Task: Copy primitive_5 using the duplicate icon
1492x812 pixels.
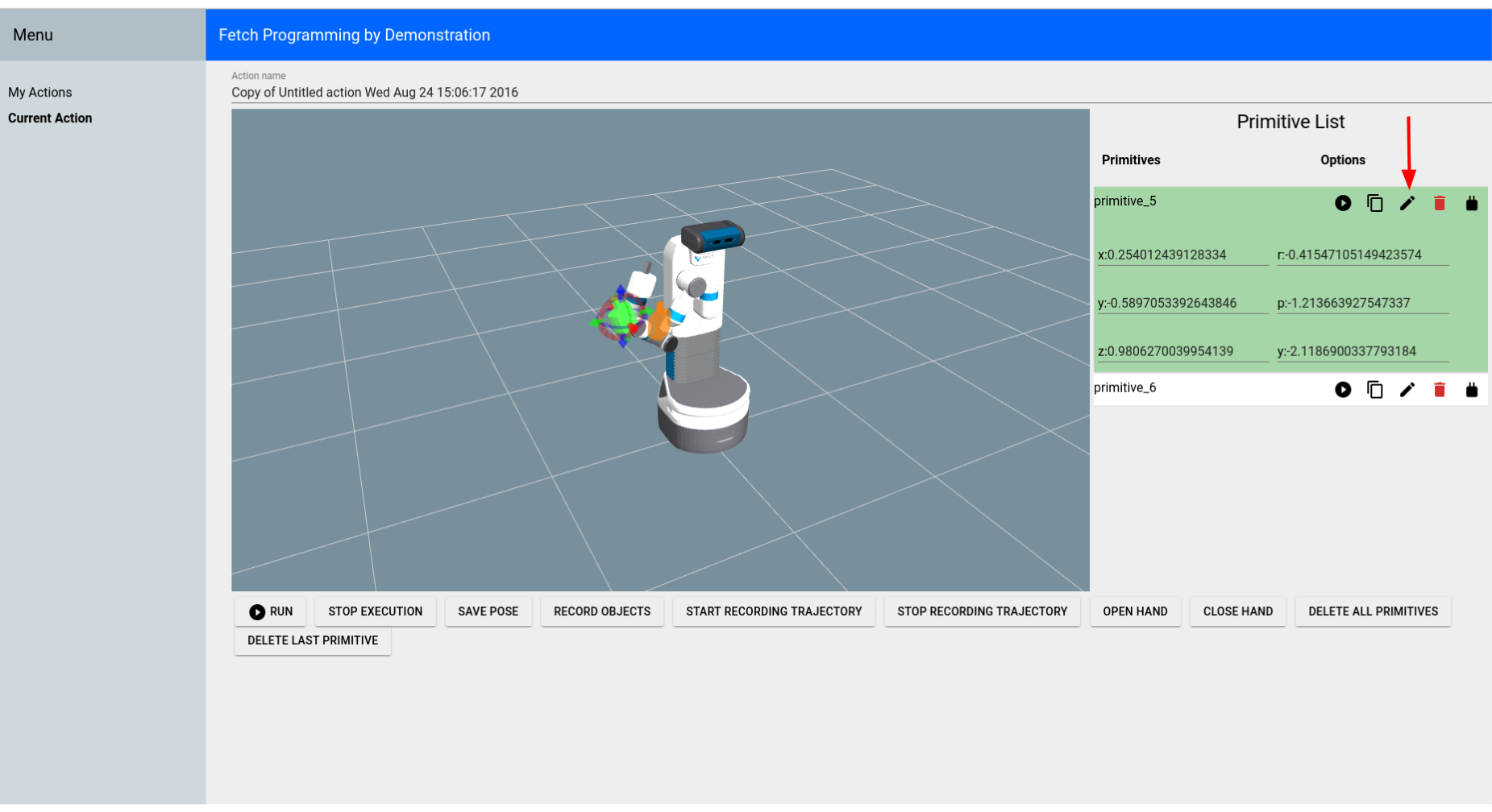Action: click(1375, 203)
